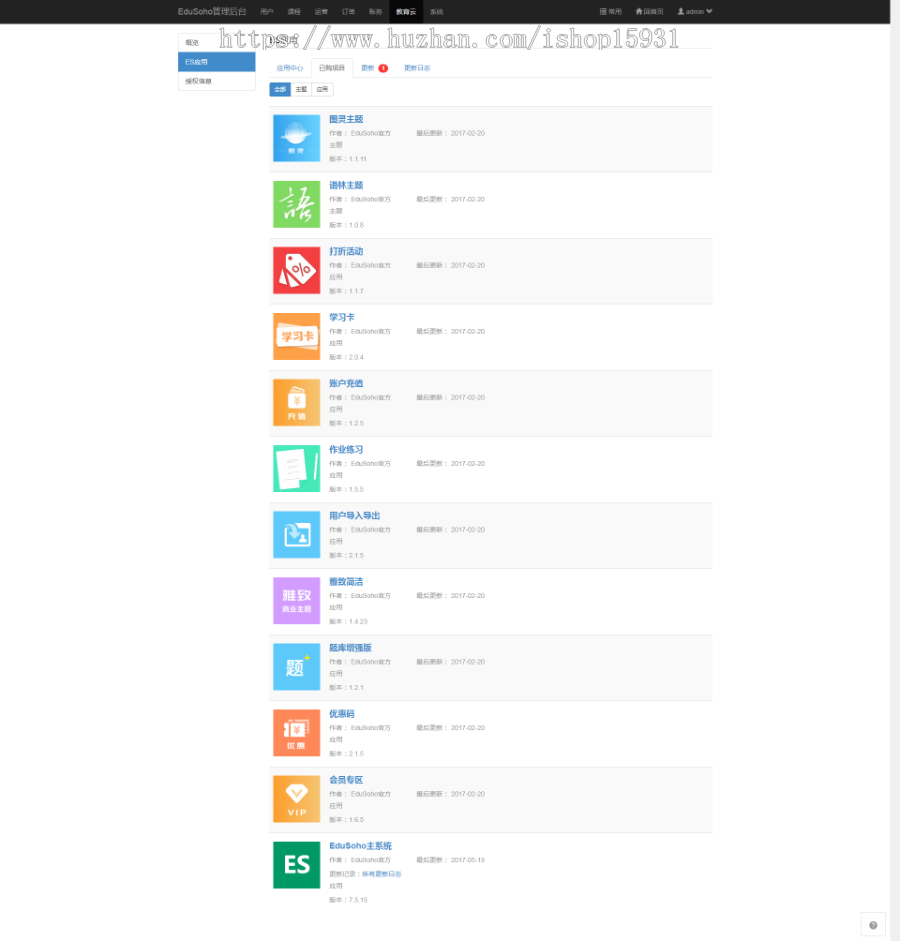The width and height of the screenshot is (900, 941).
Task: Open the 用户导入导出 title link
Action: tap(355, 515)
